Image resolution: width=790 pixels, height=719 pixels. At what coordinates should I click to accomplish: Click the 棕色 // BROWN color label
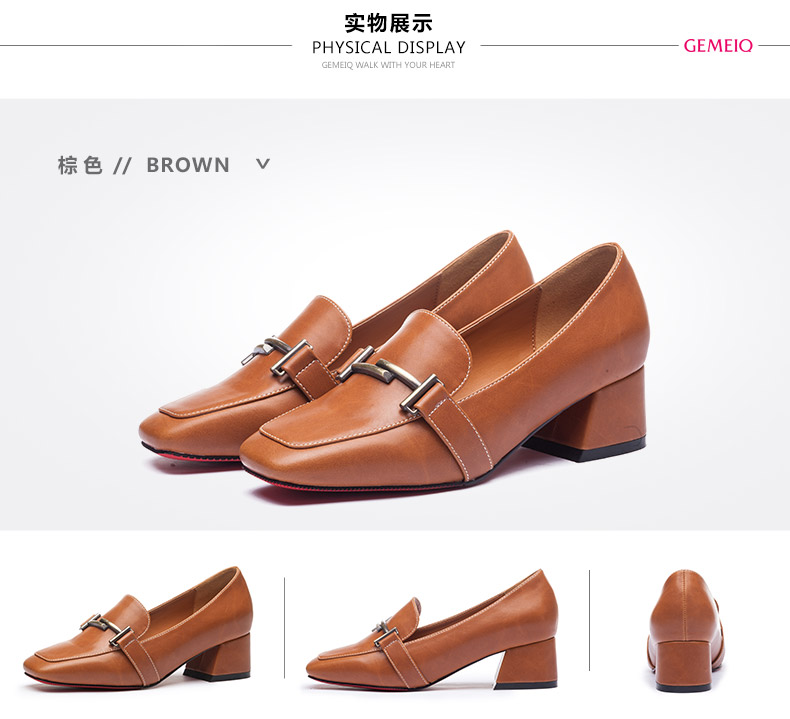pyautogui.click(x=144, y=165)
